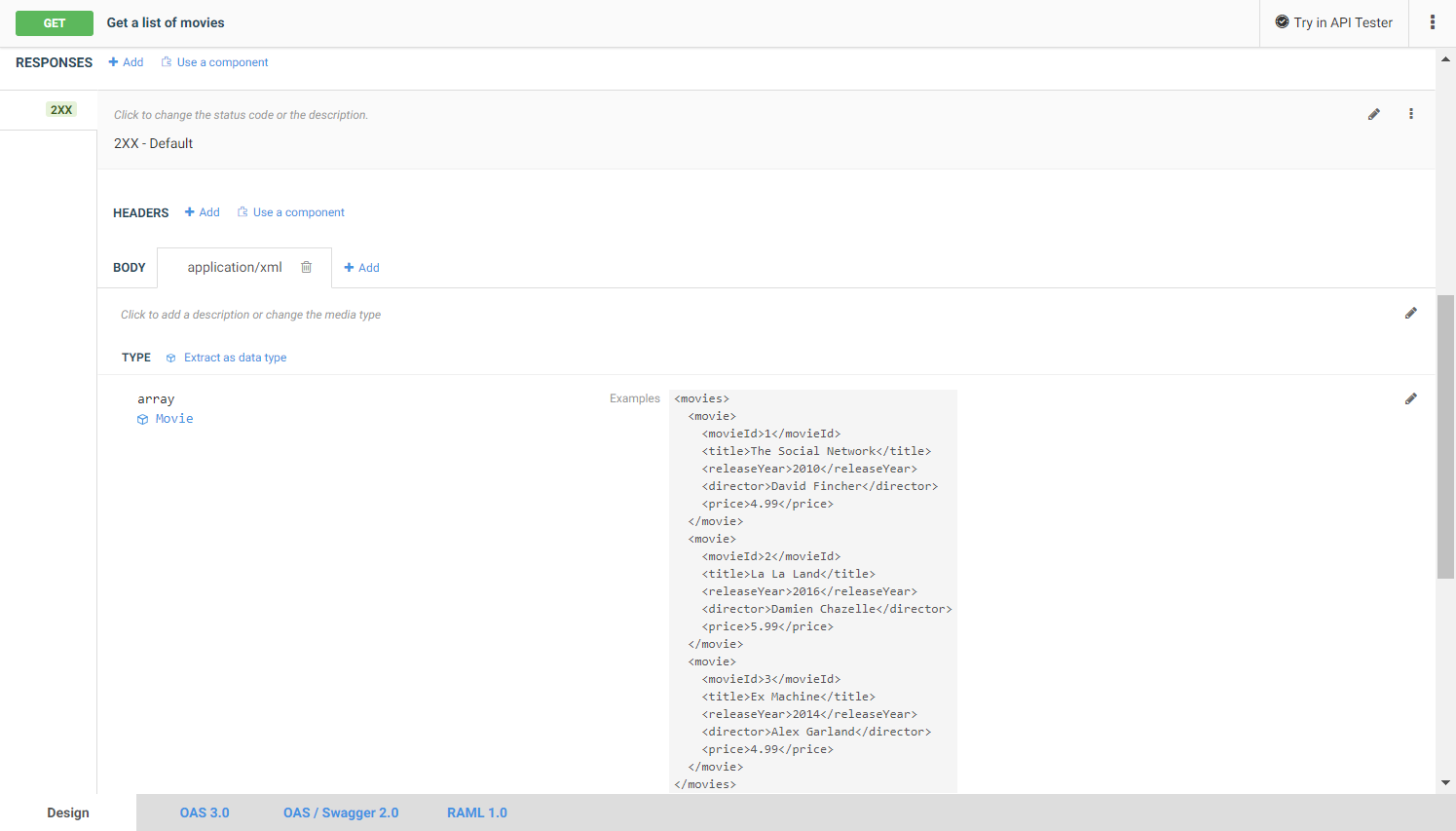Edit the XML example using pencil icon
Screen dimensions: 1456x831
[1410, 398]
